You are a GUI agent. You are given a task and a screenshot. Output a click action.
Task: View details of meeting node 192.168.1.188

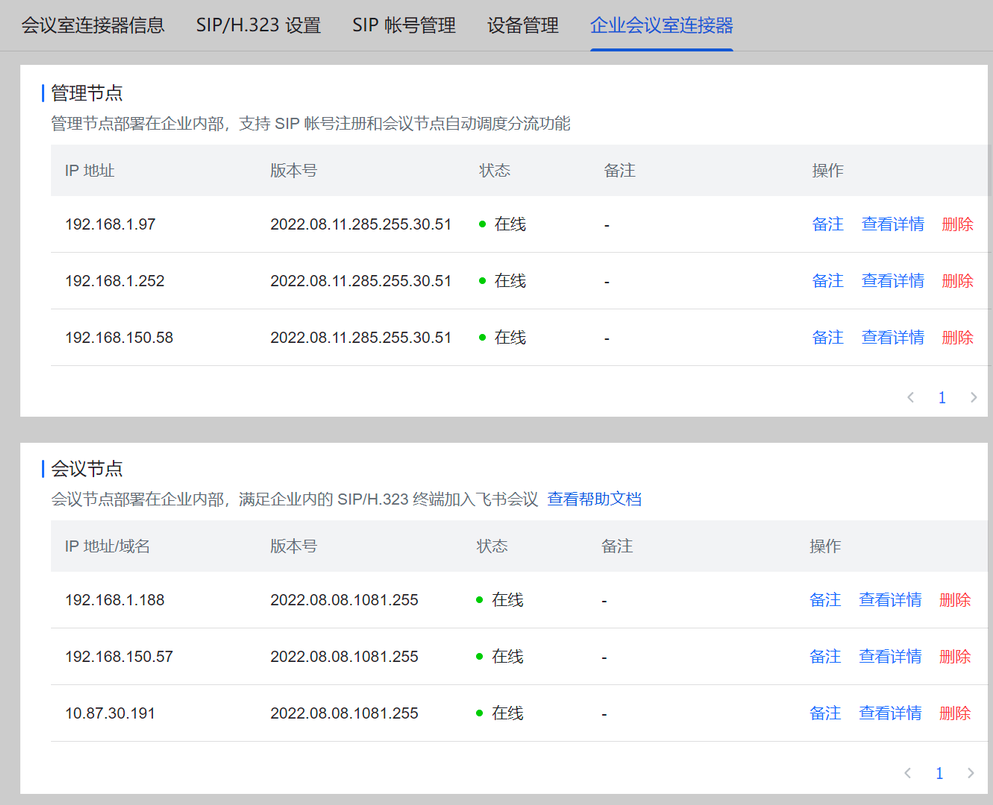click(x=890, y=600)
